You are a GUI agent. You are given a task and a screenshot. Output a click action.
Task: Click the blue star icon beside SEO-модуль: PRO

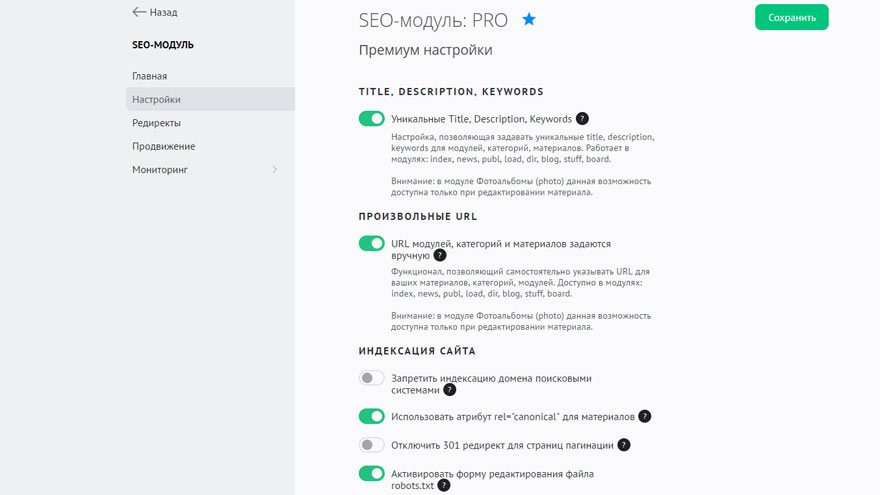pos(529,20)
